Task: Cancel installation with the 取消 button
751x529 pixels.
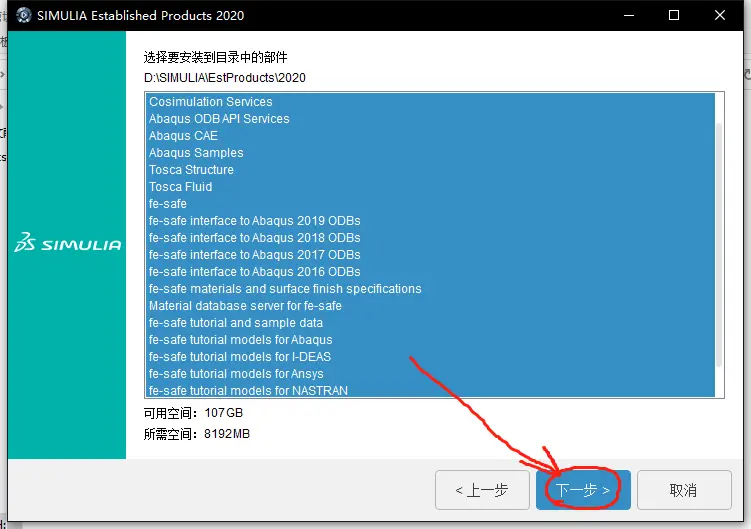Action: 684,490
